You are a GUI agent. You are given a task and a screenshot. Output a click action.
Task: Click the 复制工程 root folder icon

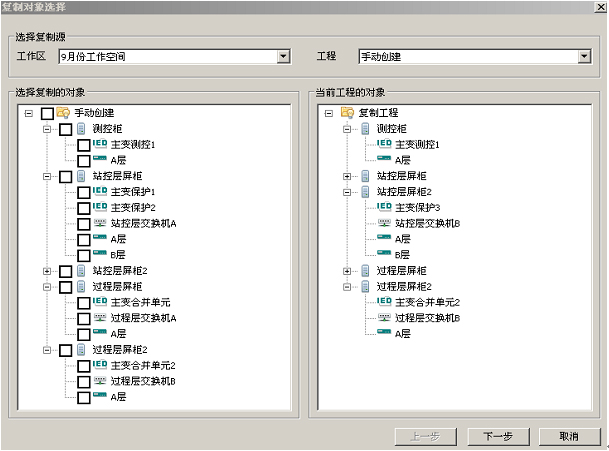[347, 113]
